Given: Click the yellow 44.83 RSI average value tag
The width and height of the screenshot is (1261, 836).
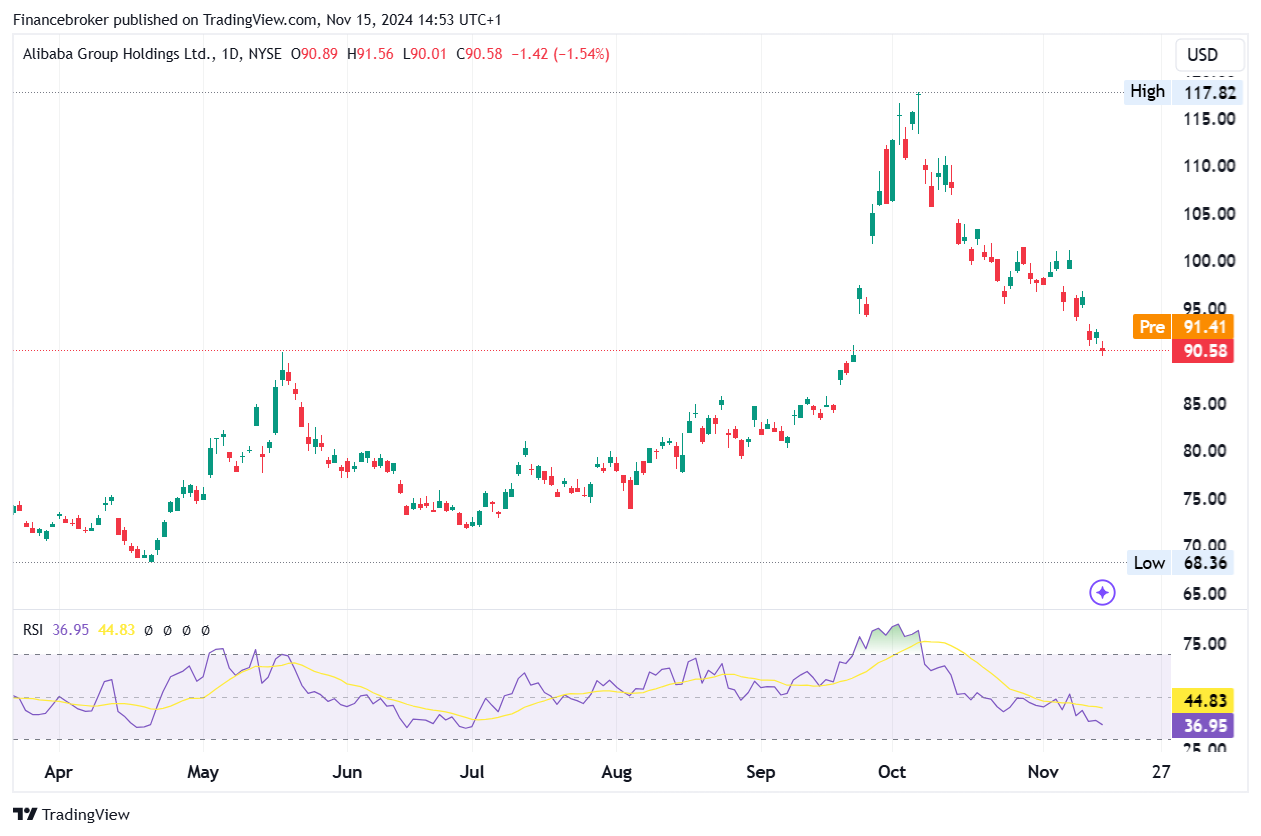Looking at the screenshot, I should (1203, 701).
